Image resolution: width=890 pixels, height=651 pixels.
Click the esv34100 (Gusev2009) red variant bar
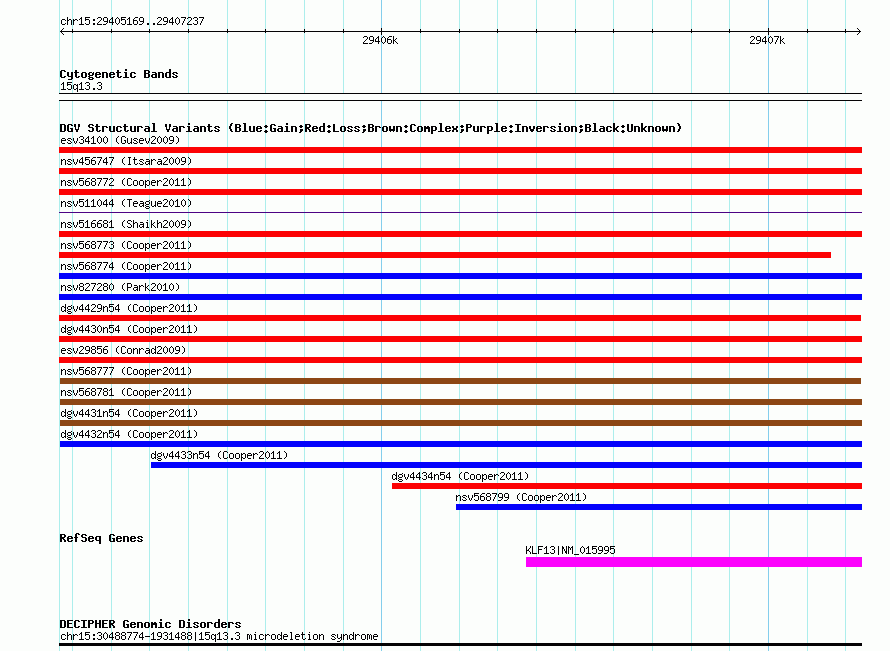coord(460,150)
